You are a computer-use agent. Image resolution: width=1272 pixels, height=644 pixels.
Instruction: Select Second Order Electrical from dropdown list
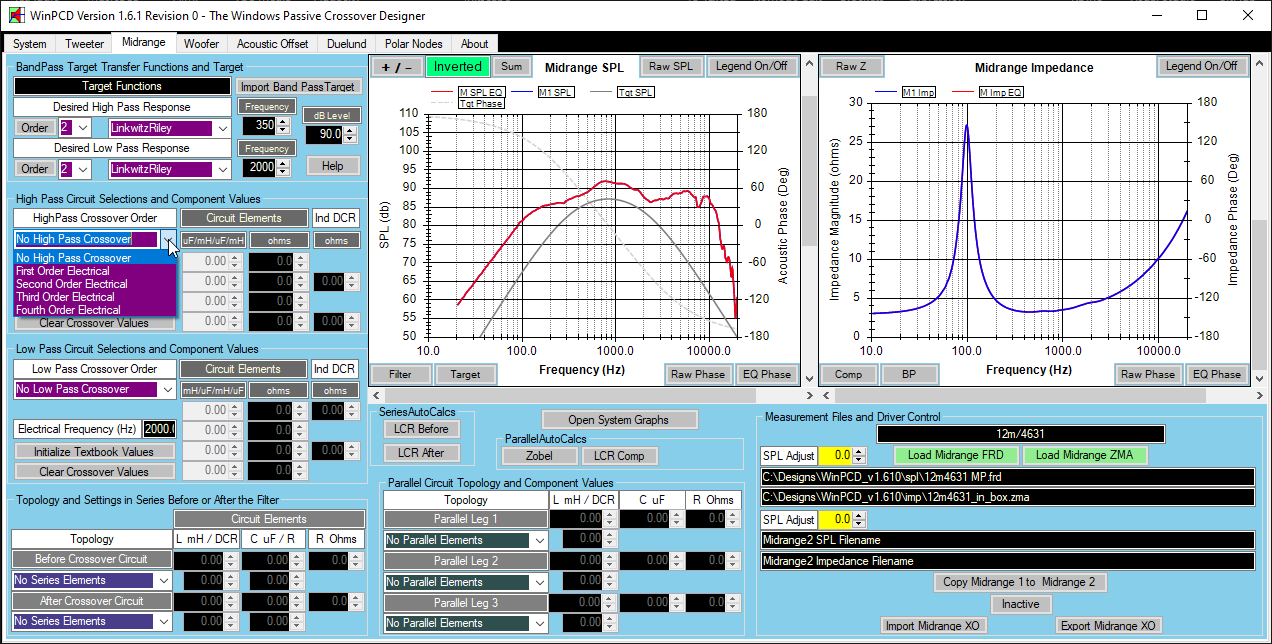pos(72,284)
